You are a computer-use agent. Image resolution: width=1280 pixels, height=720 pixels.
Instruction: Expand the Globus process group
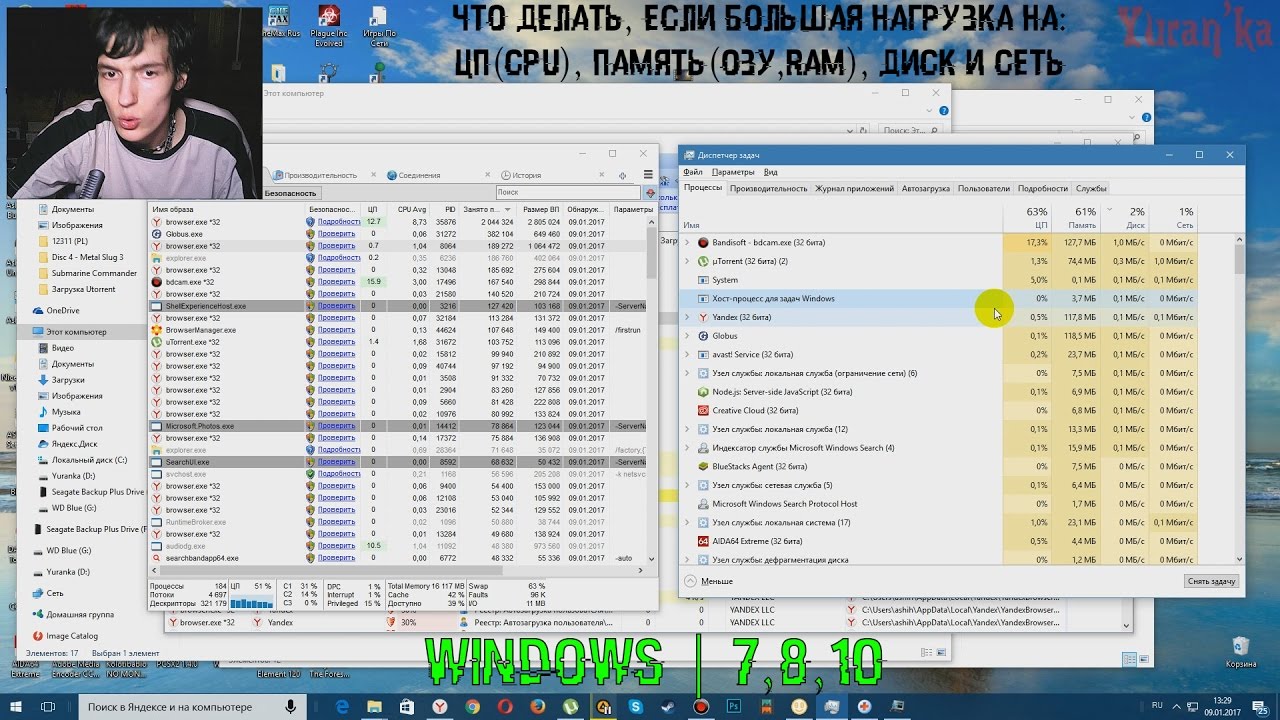(686, 336)
